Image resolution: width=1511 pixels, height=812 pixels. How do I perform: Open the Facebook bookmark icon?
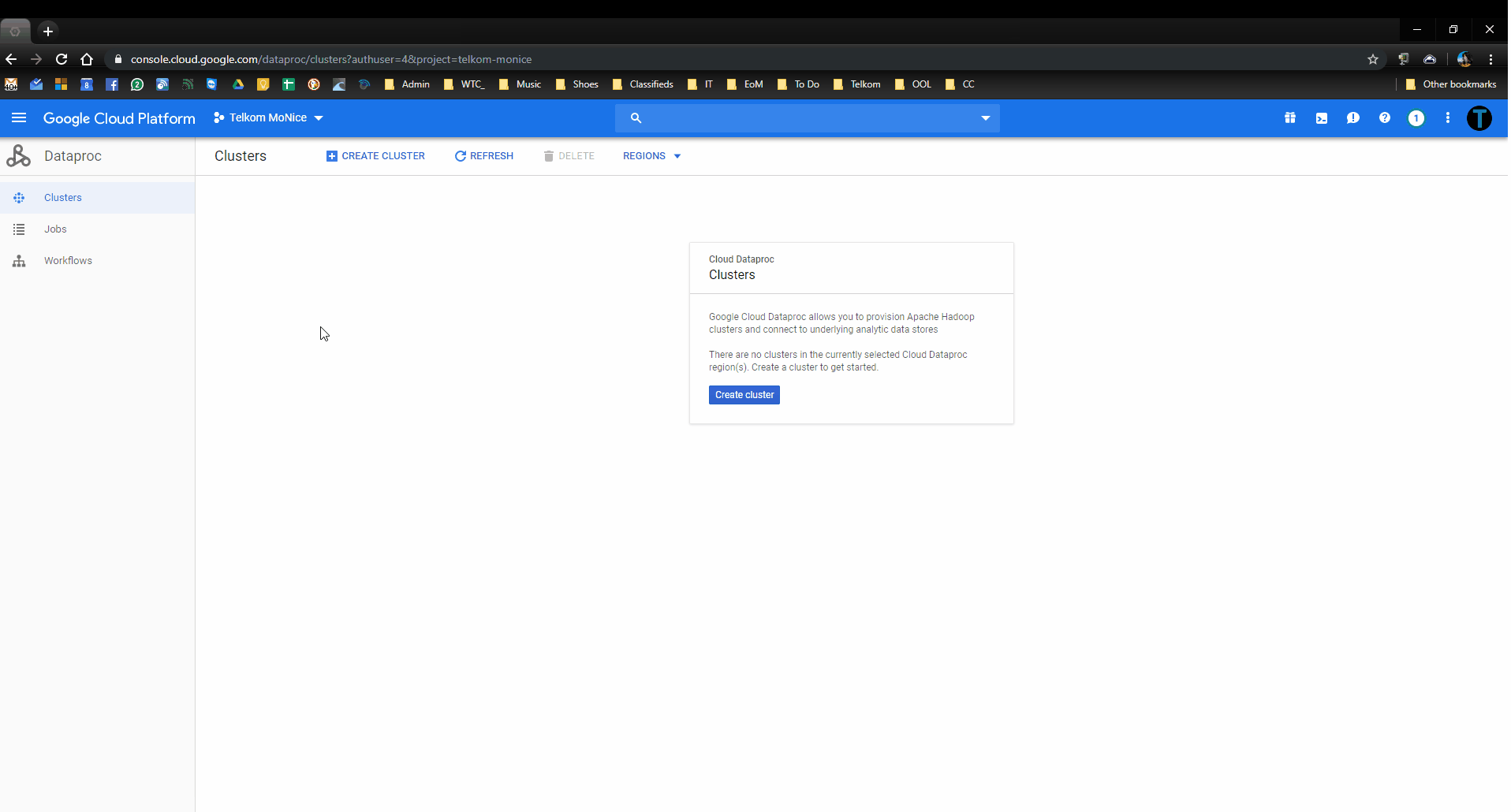[112, 84]
